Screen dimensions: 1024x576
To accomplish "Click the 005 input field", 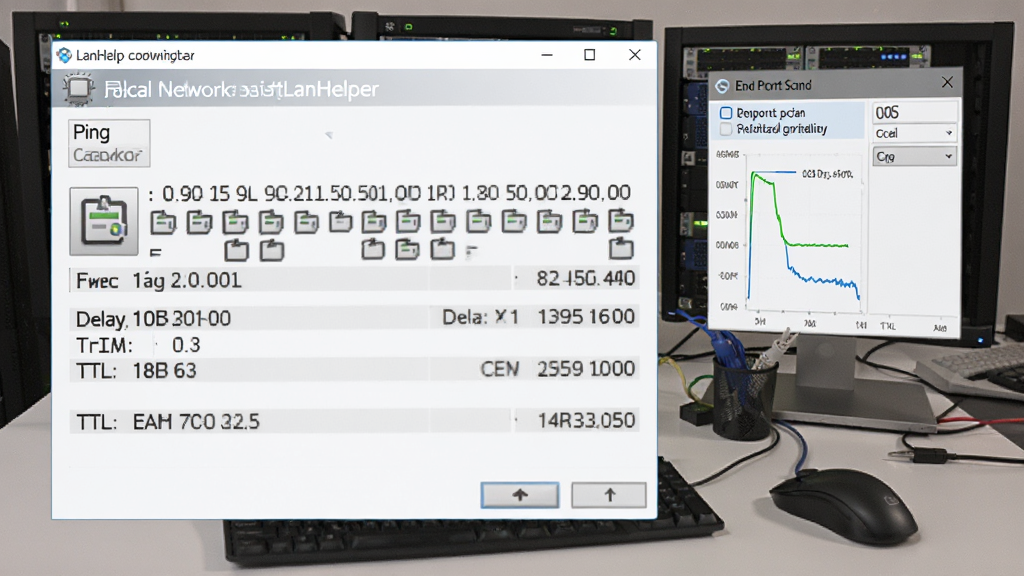I will coord(914,112).
